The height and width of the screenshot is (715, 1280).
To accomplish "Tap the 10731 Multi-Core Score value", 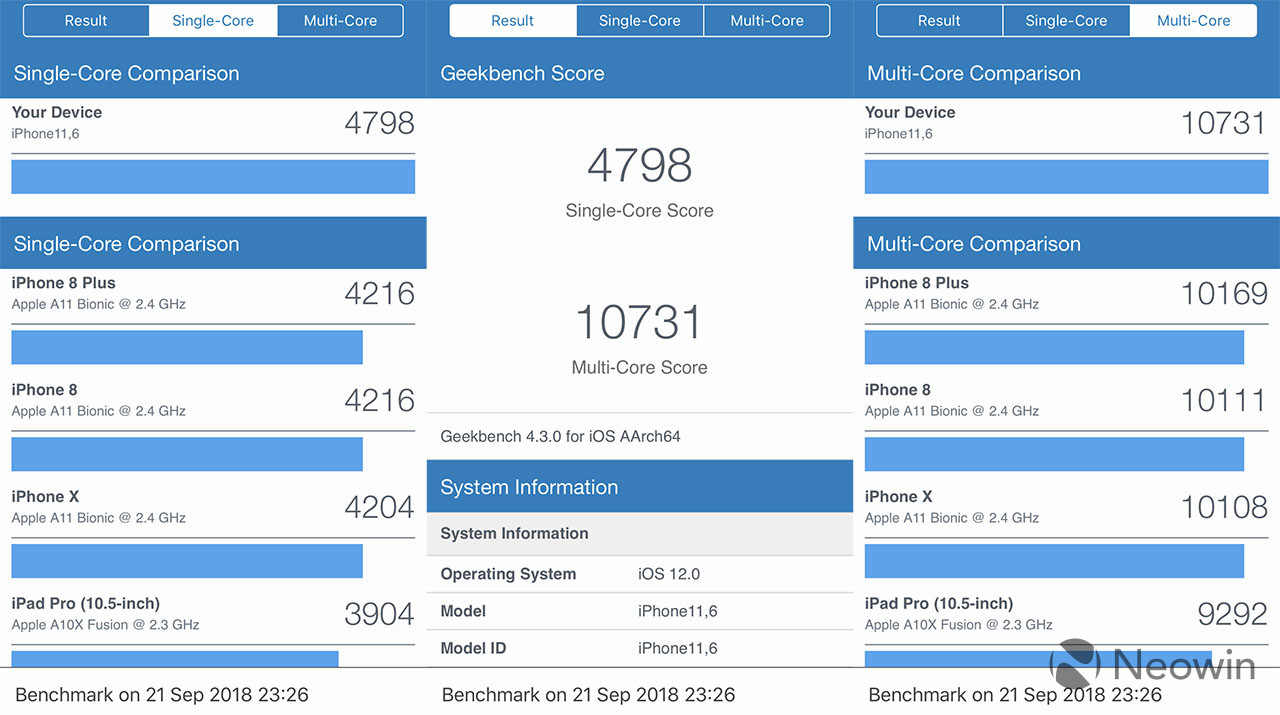I will pyautogui.click(x=640, y=323).
